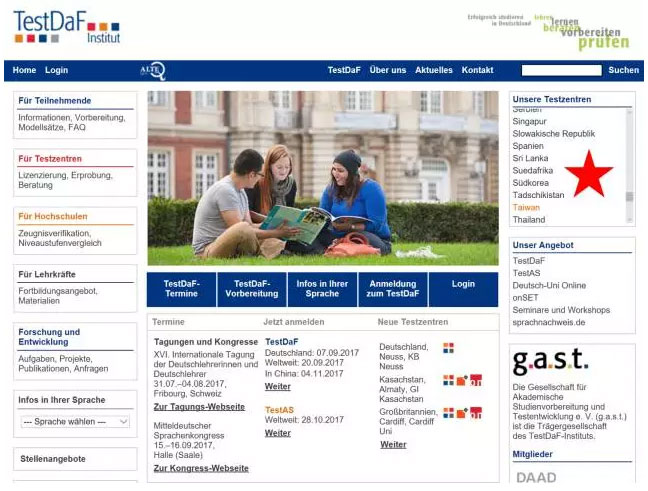Click the Infos in Ihrer Sprache button
This screenshot has height=491, width=648.
322,289
